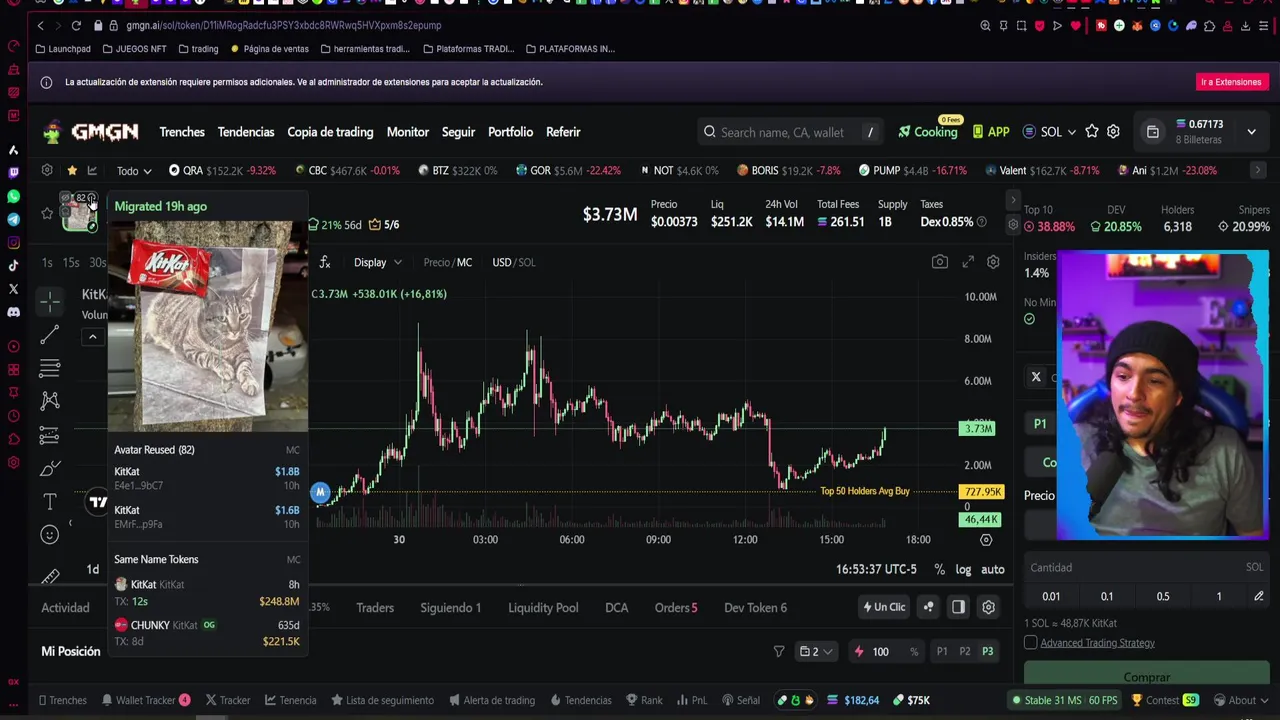Open the emoji sticker tool
This screenshot has width=1280, height=720.
[x=50, y=535]
